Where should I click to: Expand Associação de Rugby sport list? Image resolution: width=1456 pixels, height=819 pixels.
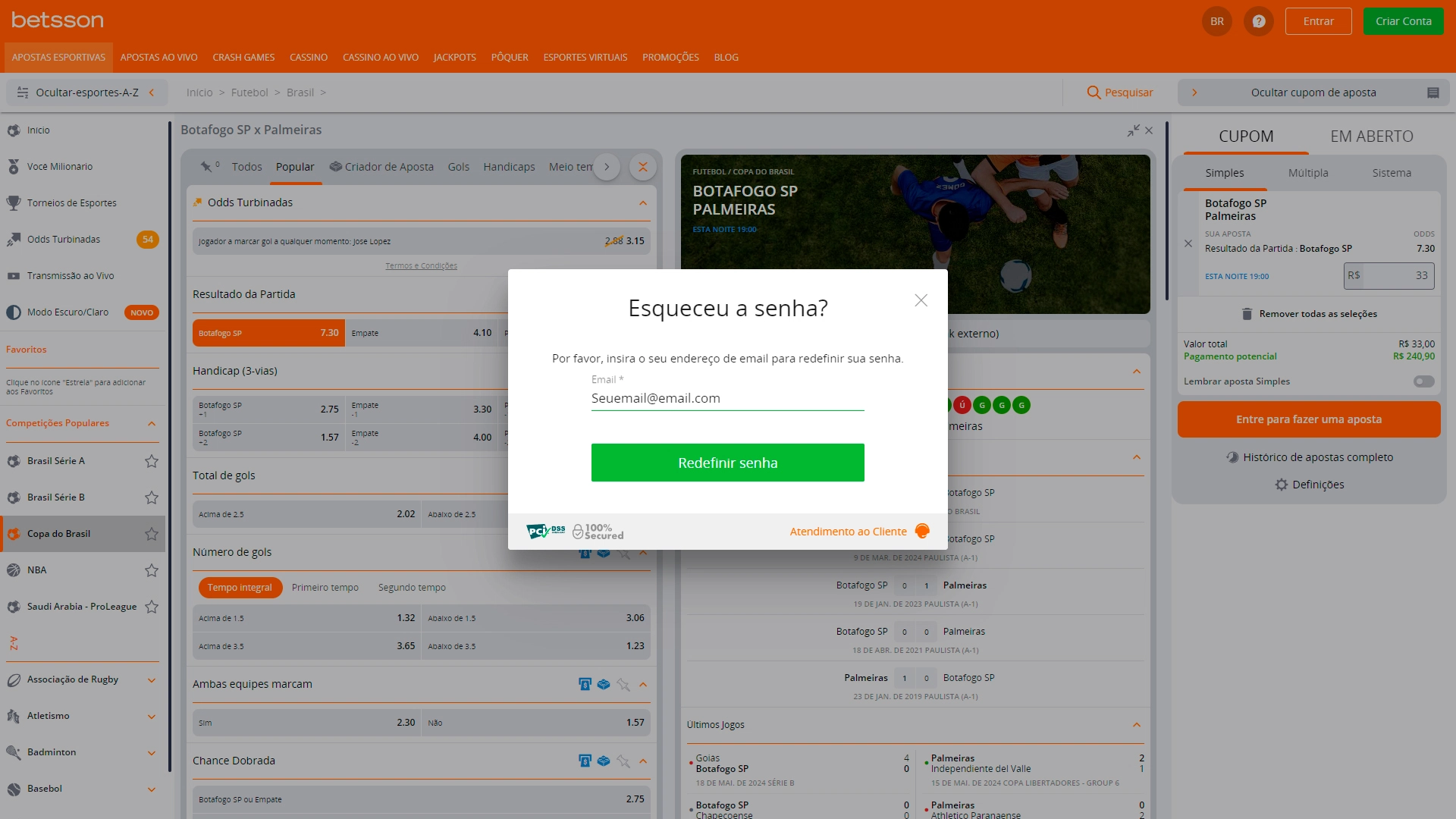coord(152,680)
